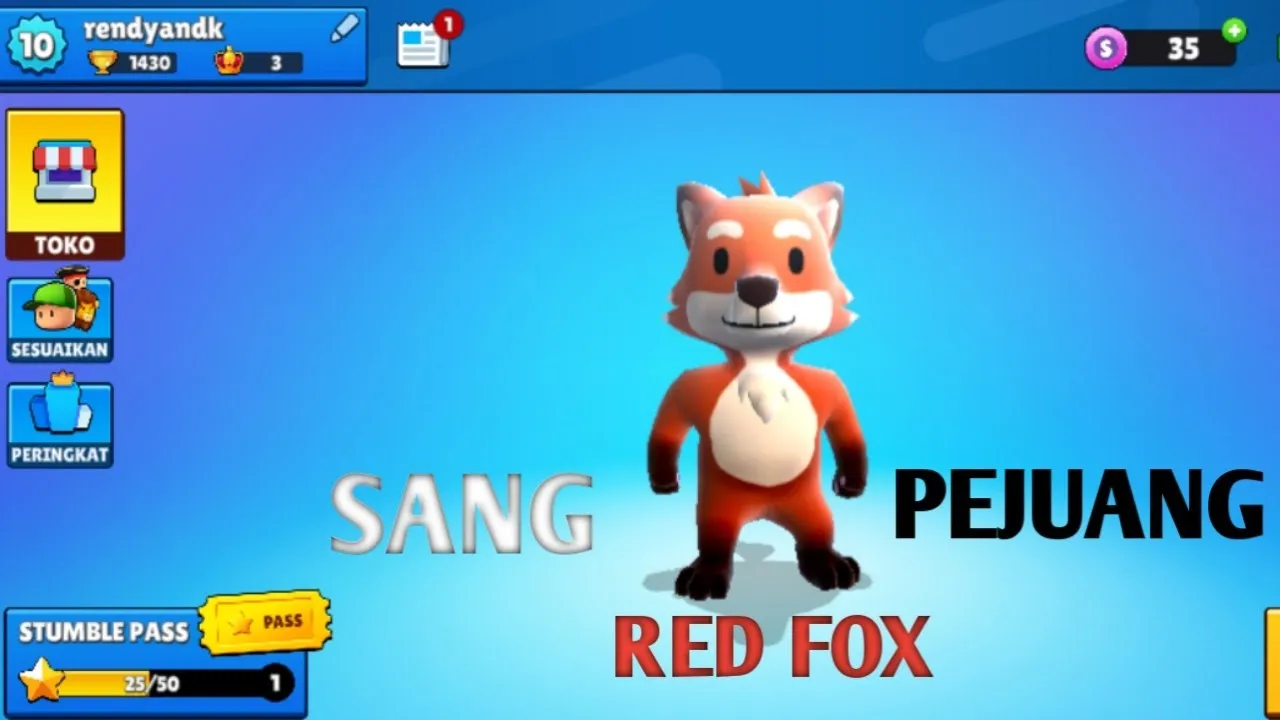Click the crown count 3
The height and width of the screenshot is (720, 1280).
click(275, 63)
